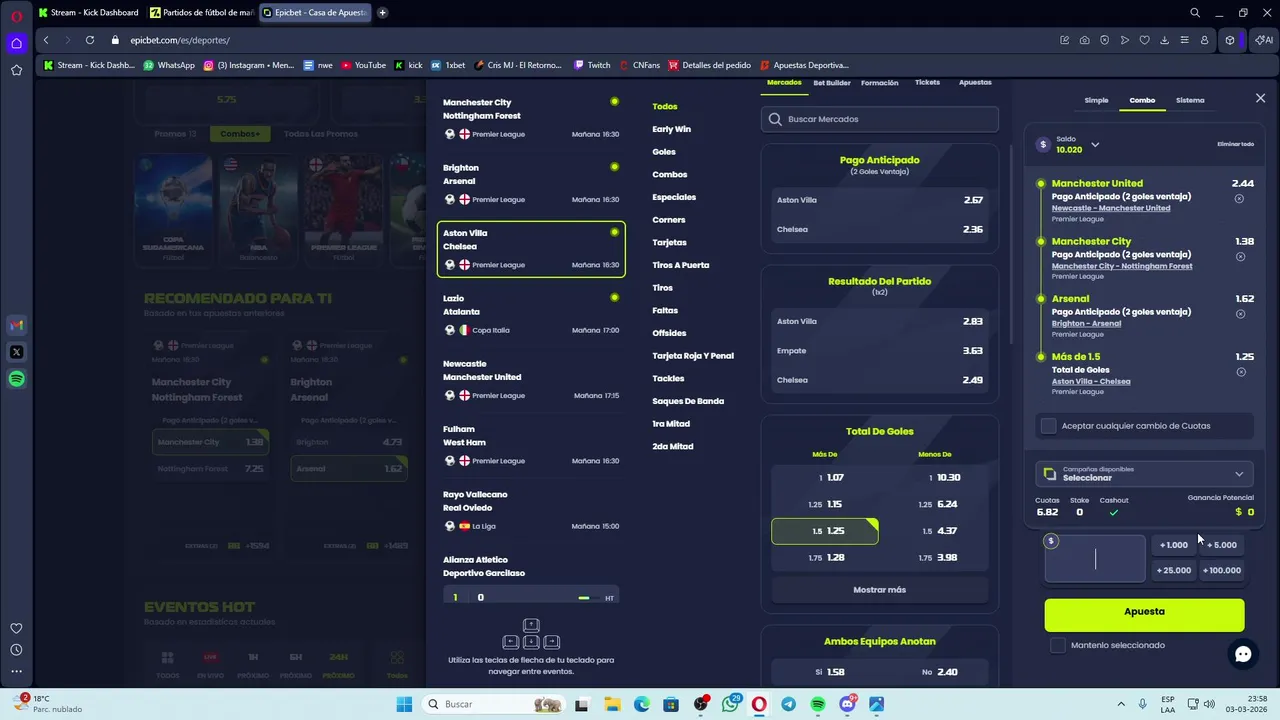Screen dimensions: 1280x720
Task: Add +100.000 to stake
Action: 1222,570
